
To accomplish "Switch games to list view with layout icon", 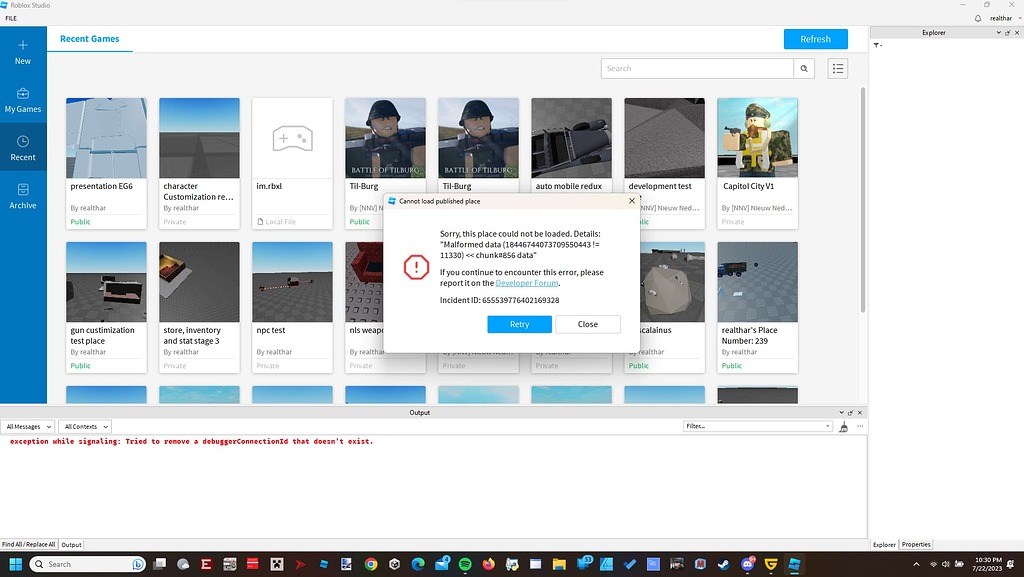I will (838, 68).
